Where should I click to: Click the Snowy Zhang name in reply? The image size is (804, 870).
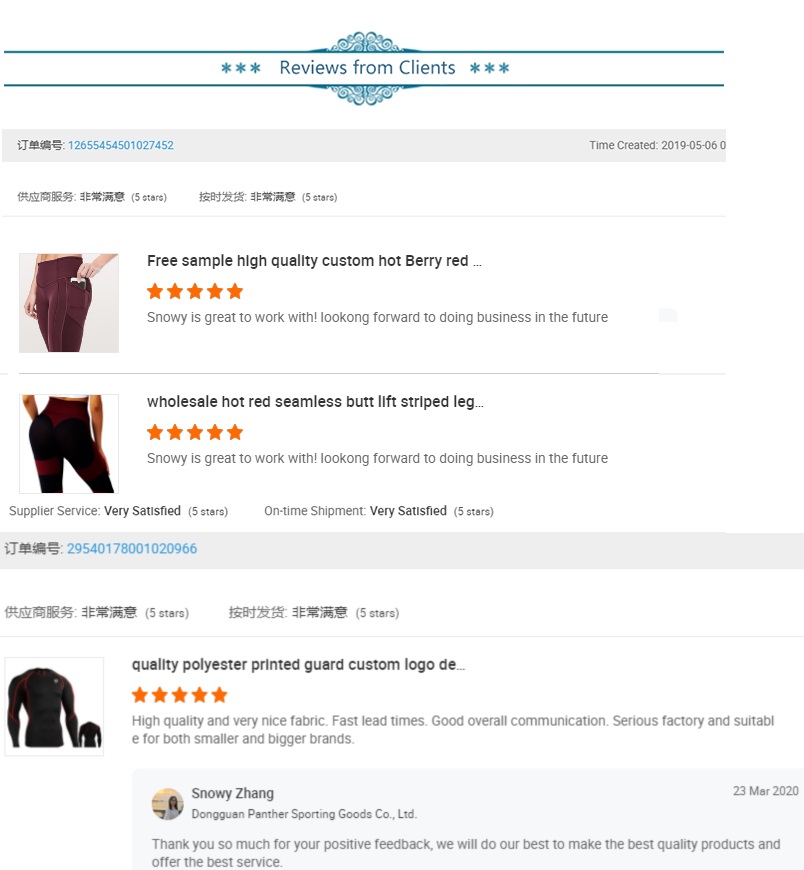pos(232,793)
